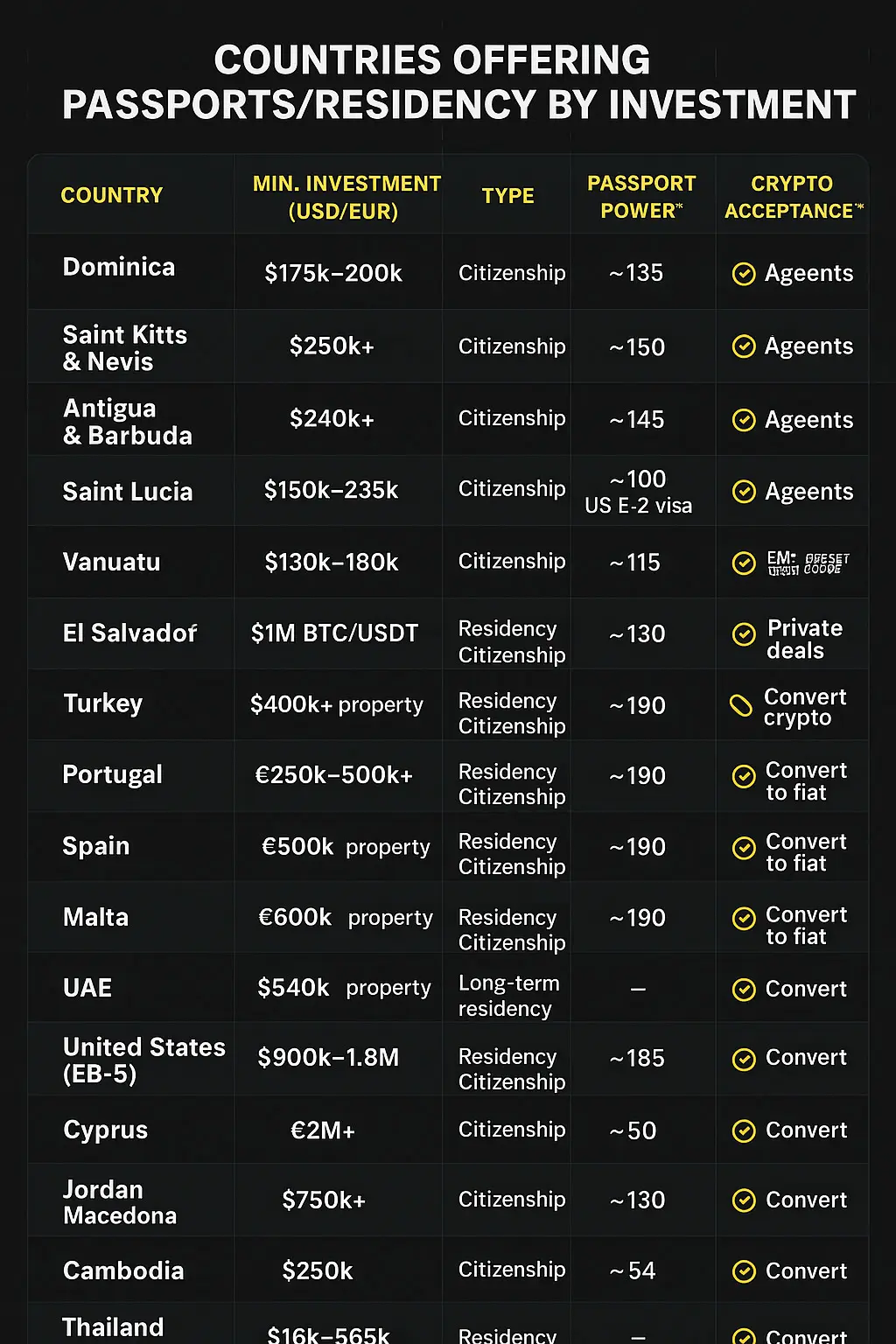Viewport: 896px width, 1344px height.
Task: Click the checkmark icon in Cambodia row
Action: tap(744, 1271)
